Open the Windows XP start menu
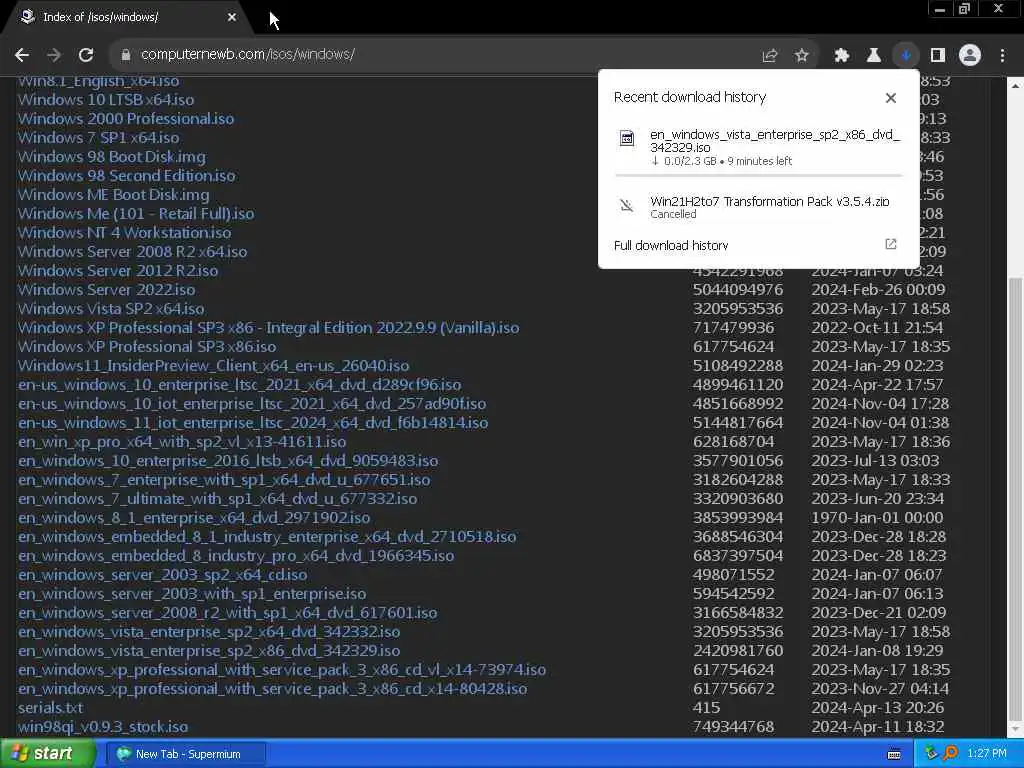Screen dimensions: 1024x768 pos(46,754)
